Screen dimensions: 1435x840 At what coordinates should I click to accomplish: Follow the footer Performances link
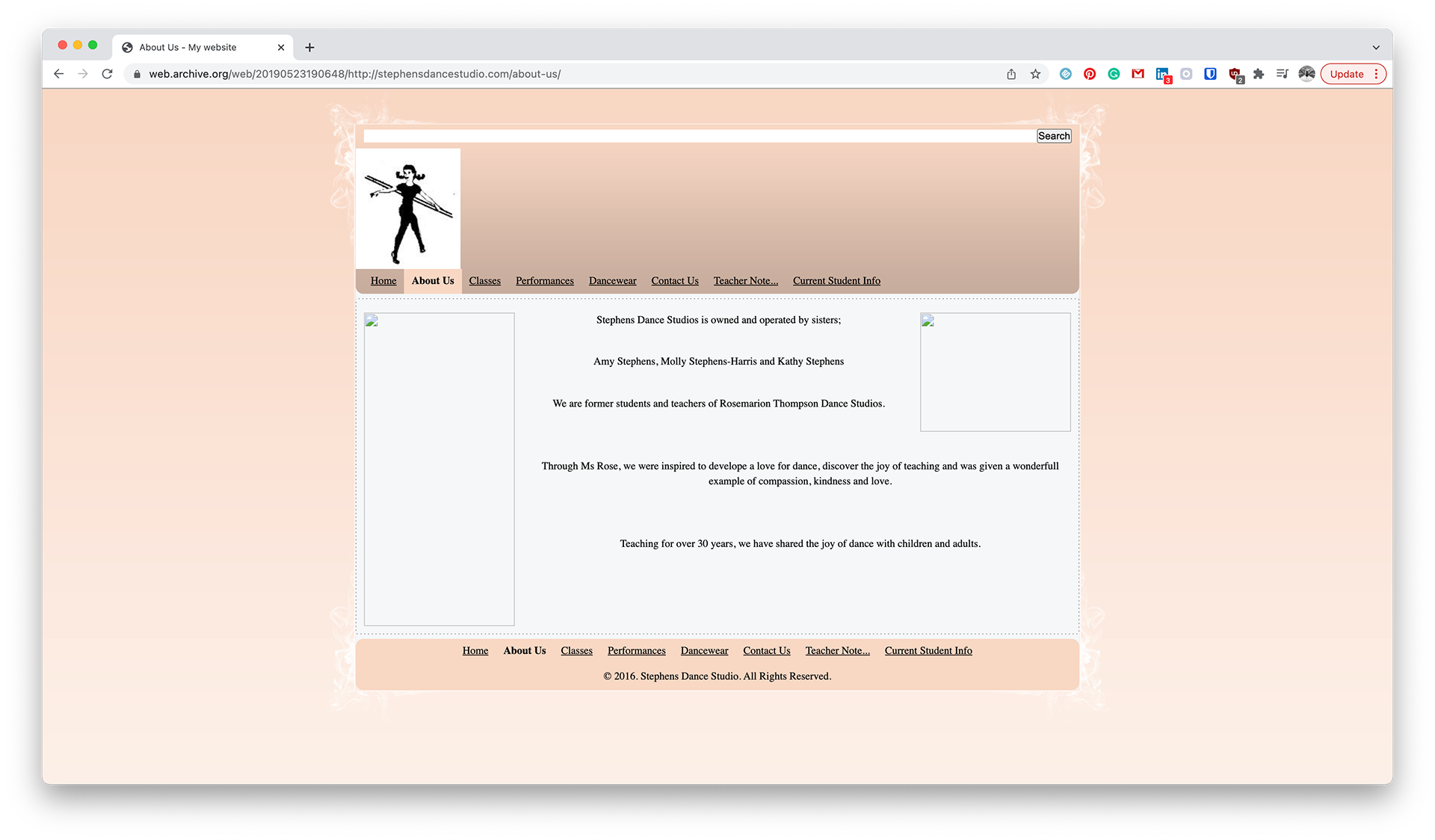[x=637, y=651]
